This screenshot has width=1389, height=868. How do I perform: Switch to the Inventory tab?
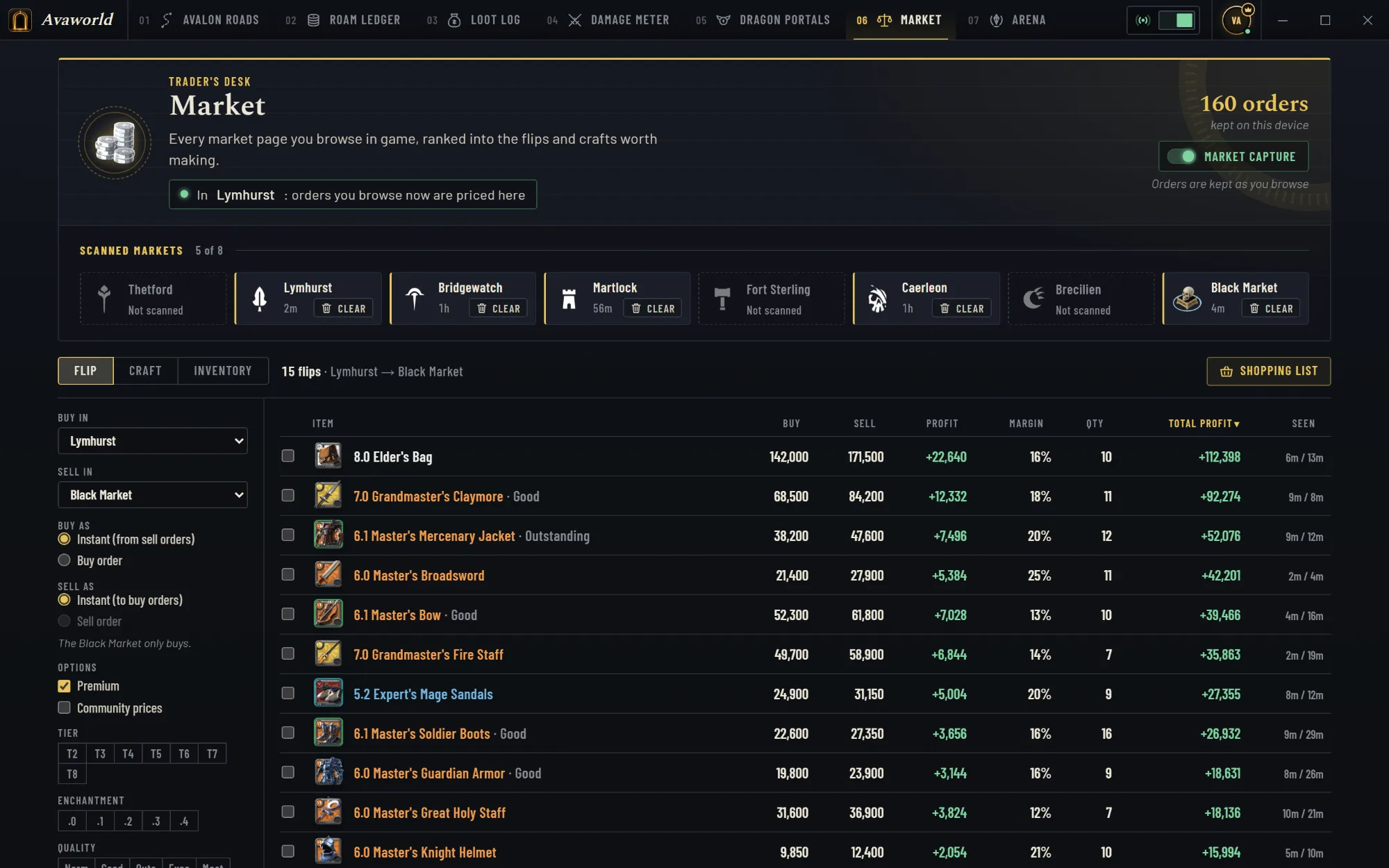[x=223, y=371]
